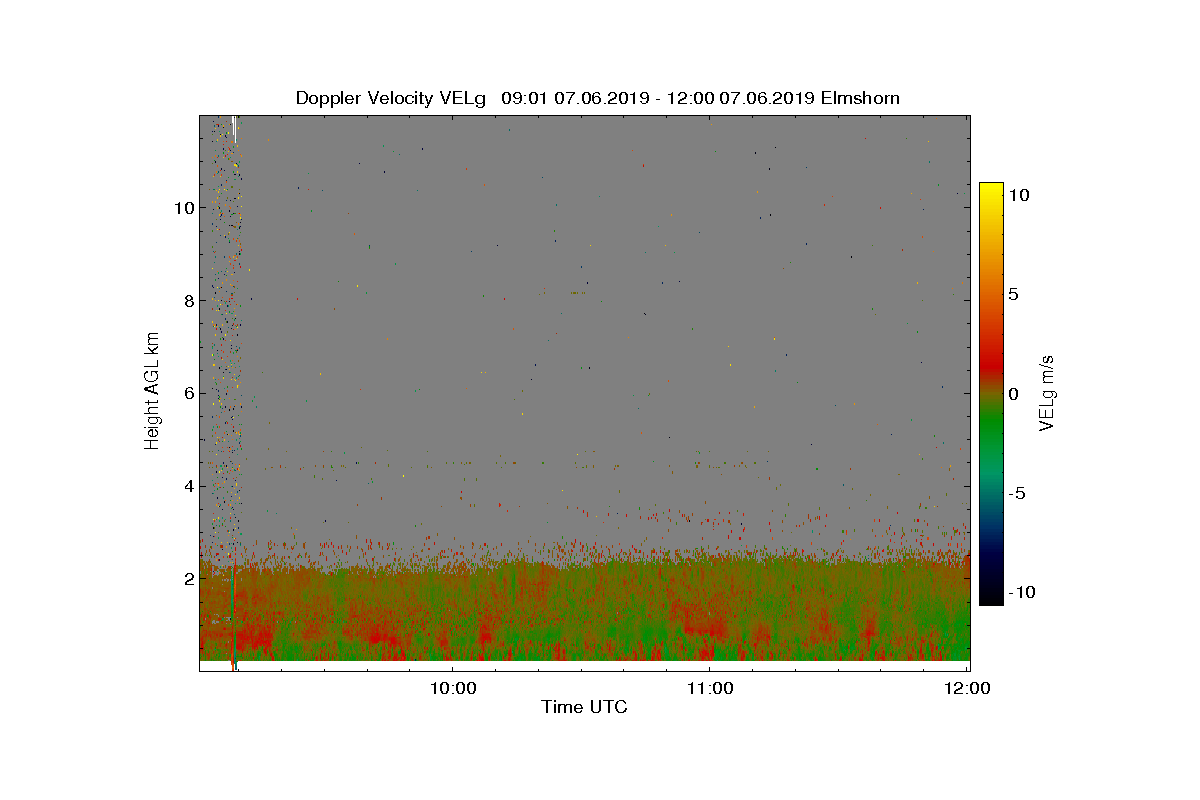Click the height axis tick label "10"

click(183, 208)
